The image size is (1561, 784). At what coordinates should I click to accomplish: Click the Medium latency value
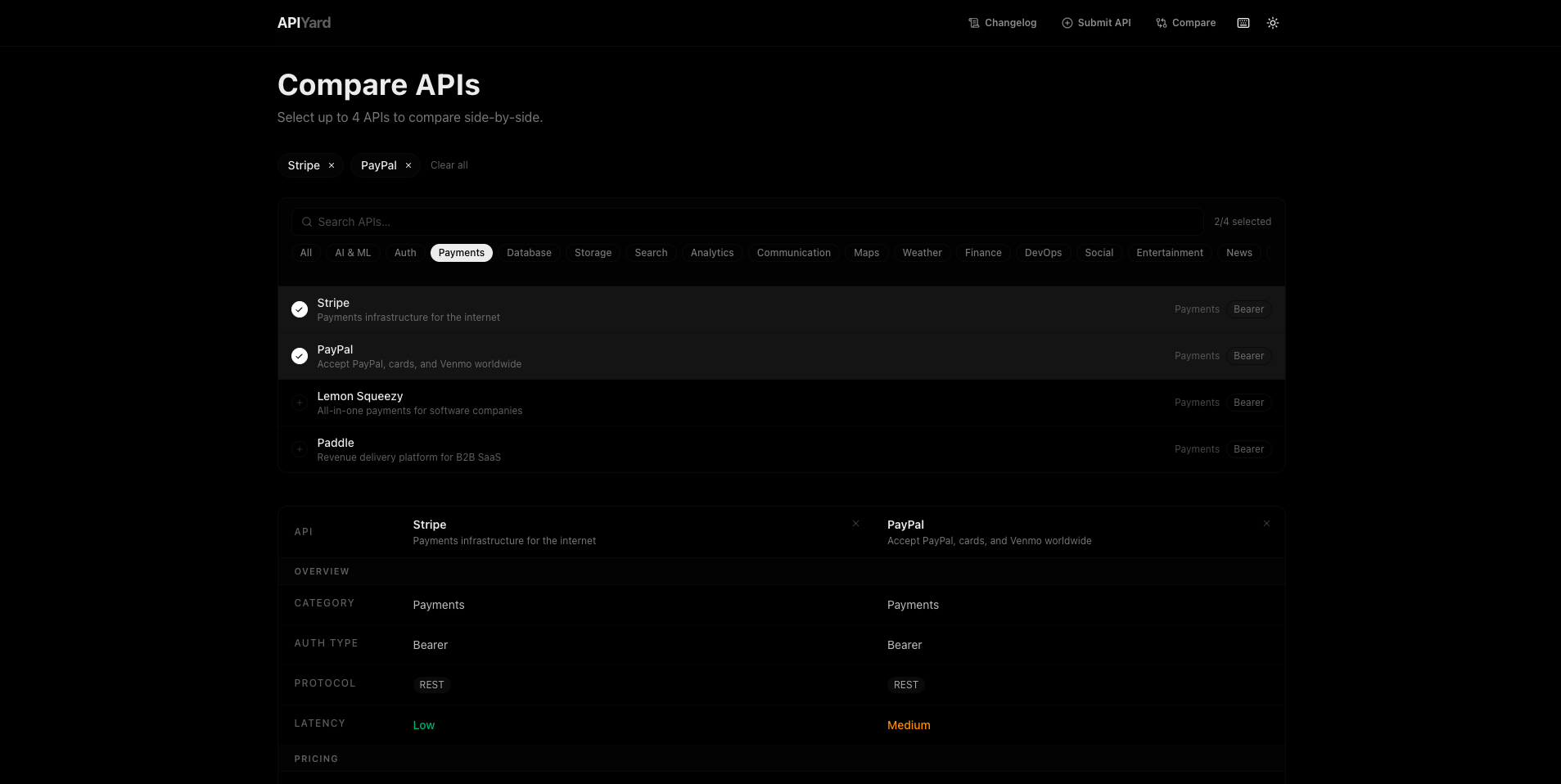(x=909, y=725)
